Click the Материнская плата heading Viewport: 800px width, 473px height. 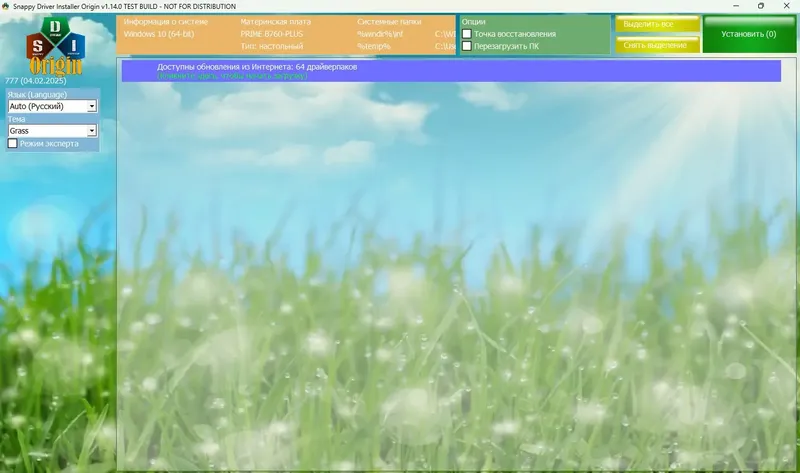[276, 22]
